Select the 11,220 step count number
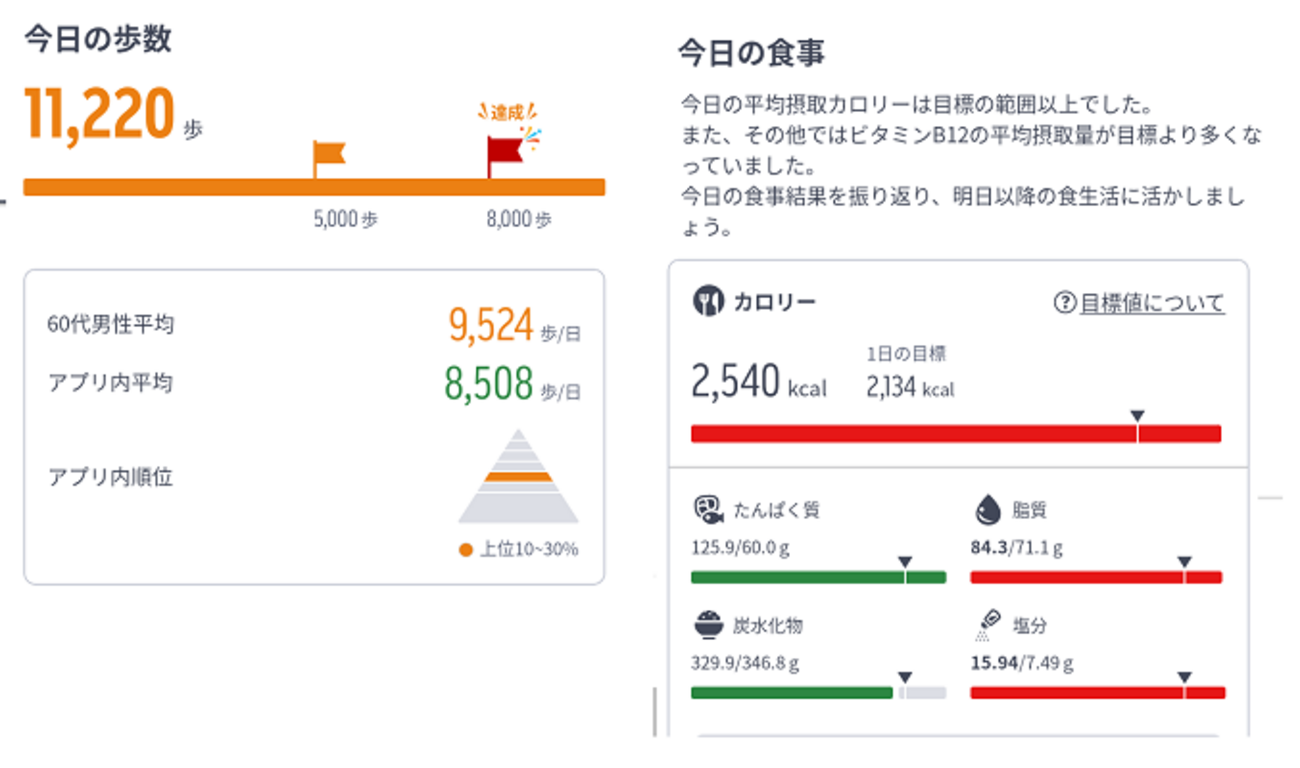Viewport: 1300px width, 768px height. tap(99, 113)
